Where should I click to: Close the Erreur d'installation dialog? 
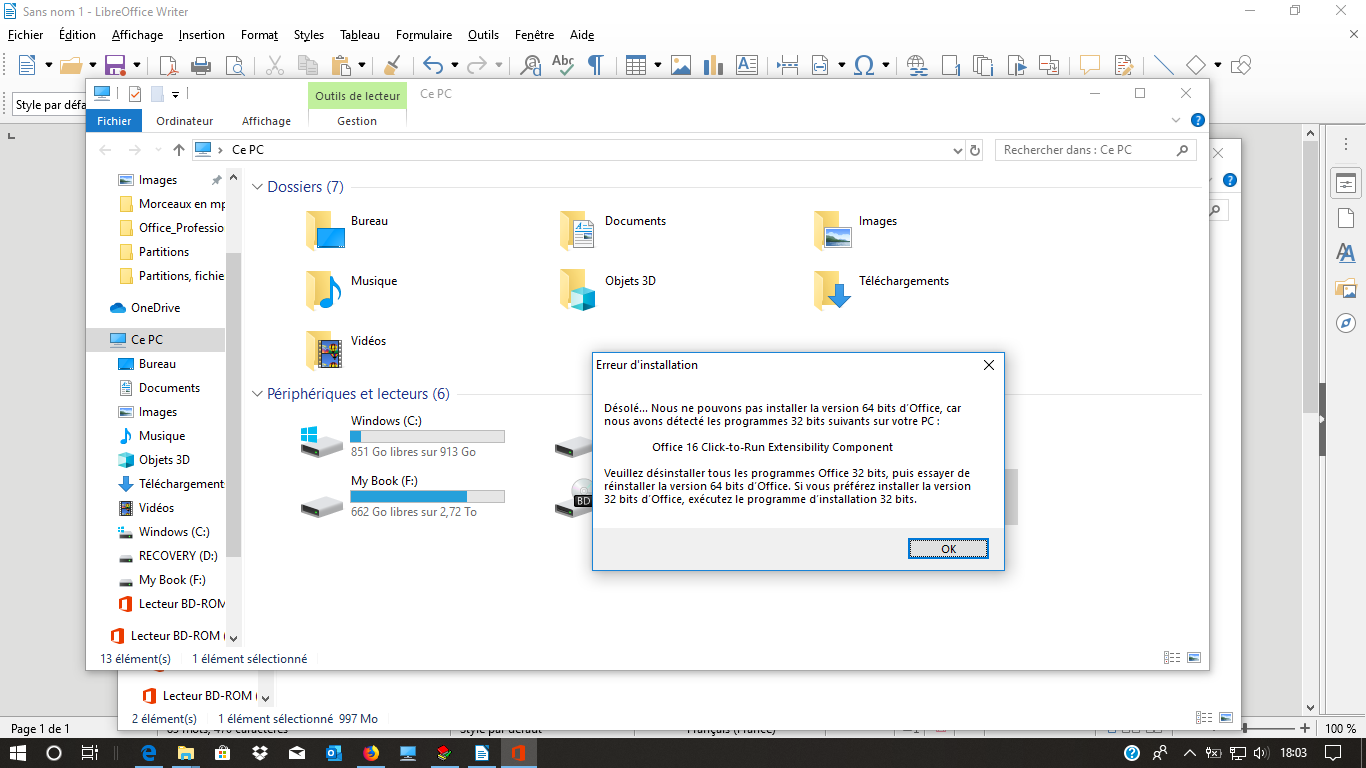988,365
